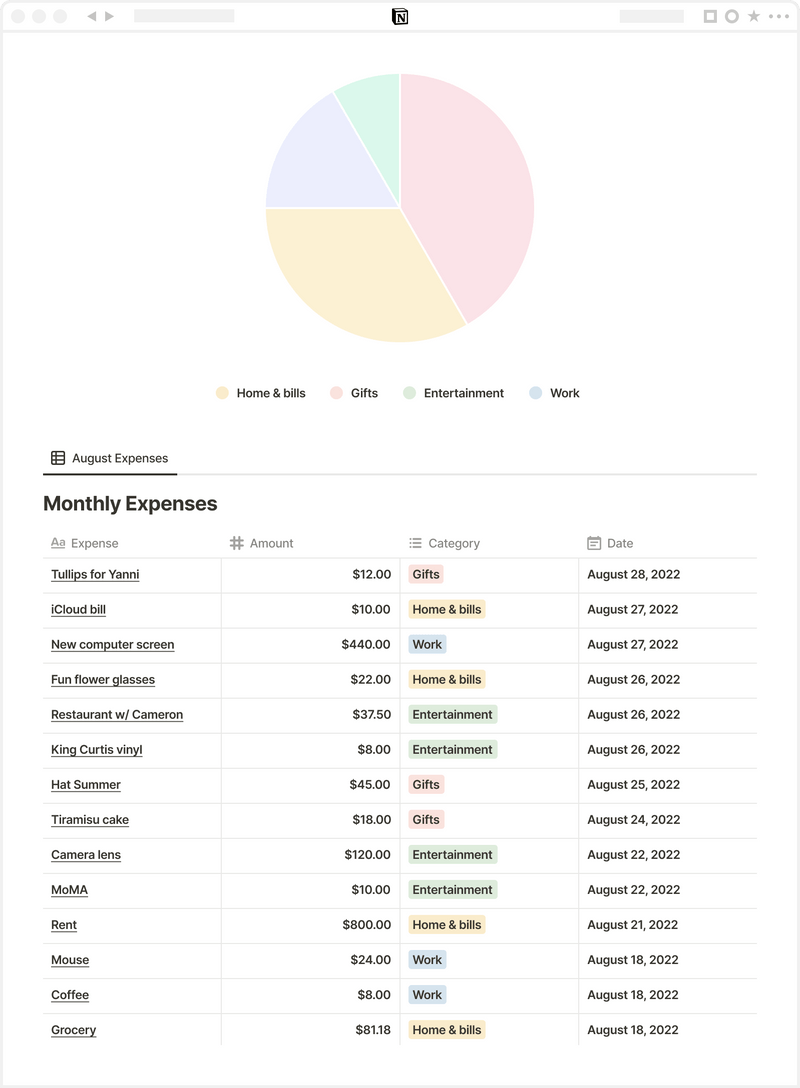The width and height of the screenshot is (800, 1088).
Task: Click the Aa icon in the Expense column
Action: coord(57,543)
